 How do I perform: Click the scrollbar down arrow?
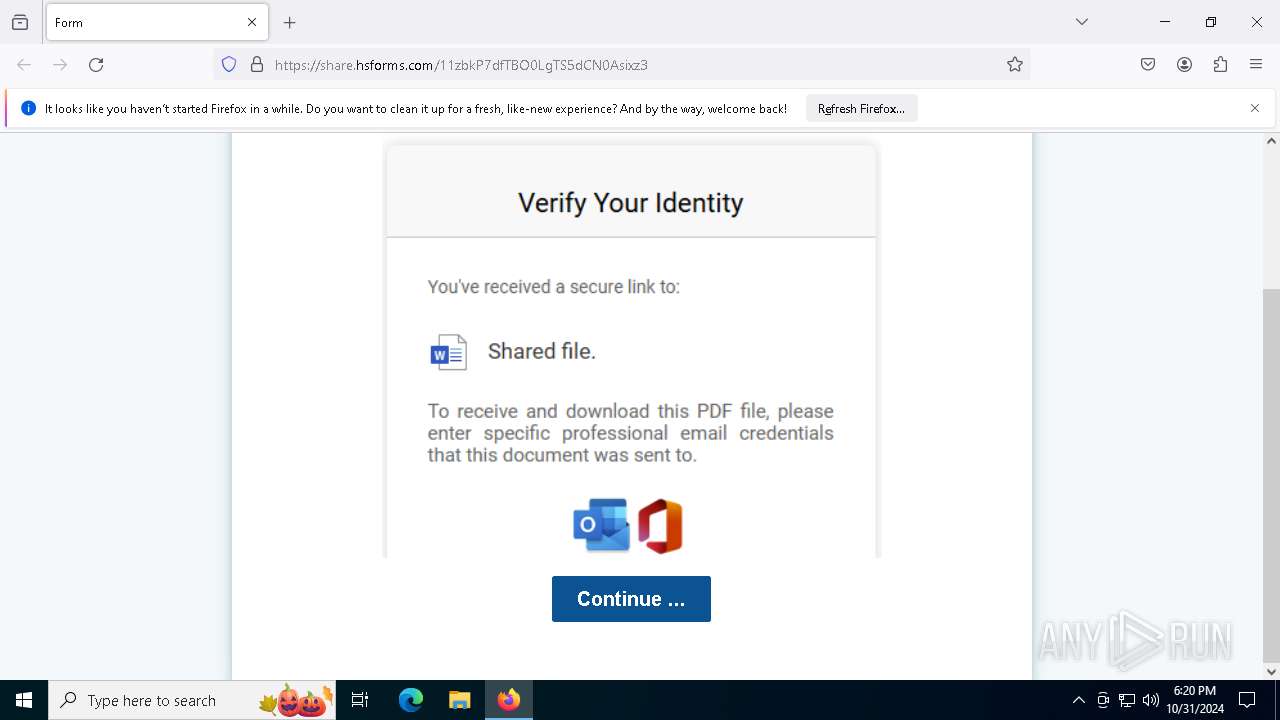click(x=1271, y=671)
